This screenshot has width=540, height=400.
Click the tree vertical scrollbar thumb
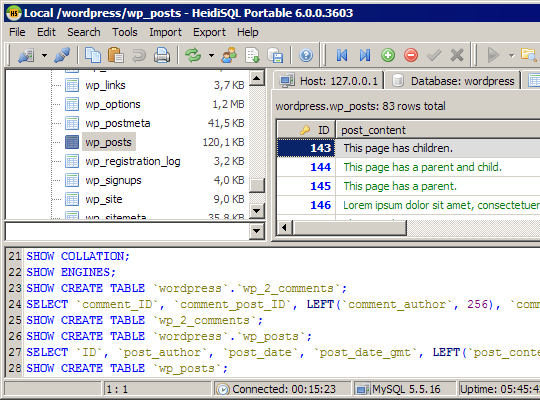point(257,185)
